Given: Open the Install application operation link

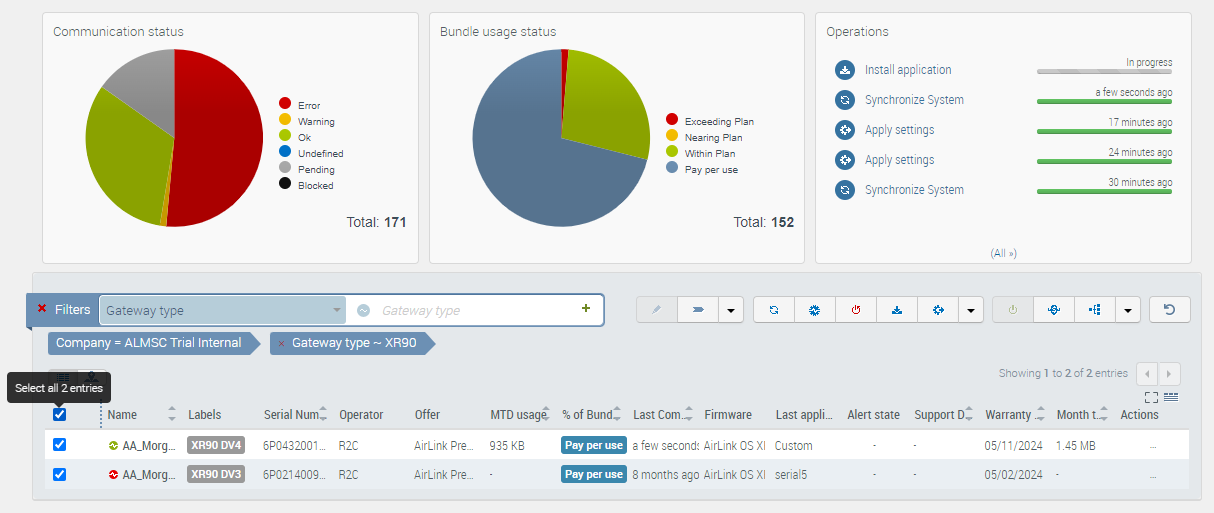Looking at the screenshot, I should coord(908,70).
